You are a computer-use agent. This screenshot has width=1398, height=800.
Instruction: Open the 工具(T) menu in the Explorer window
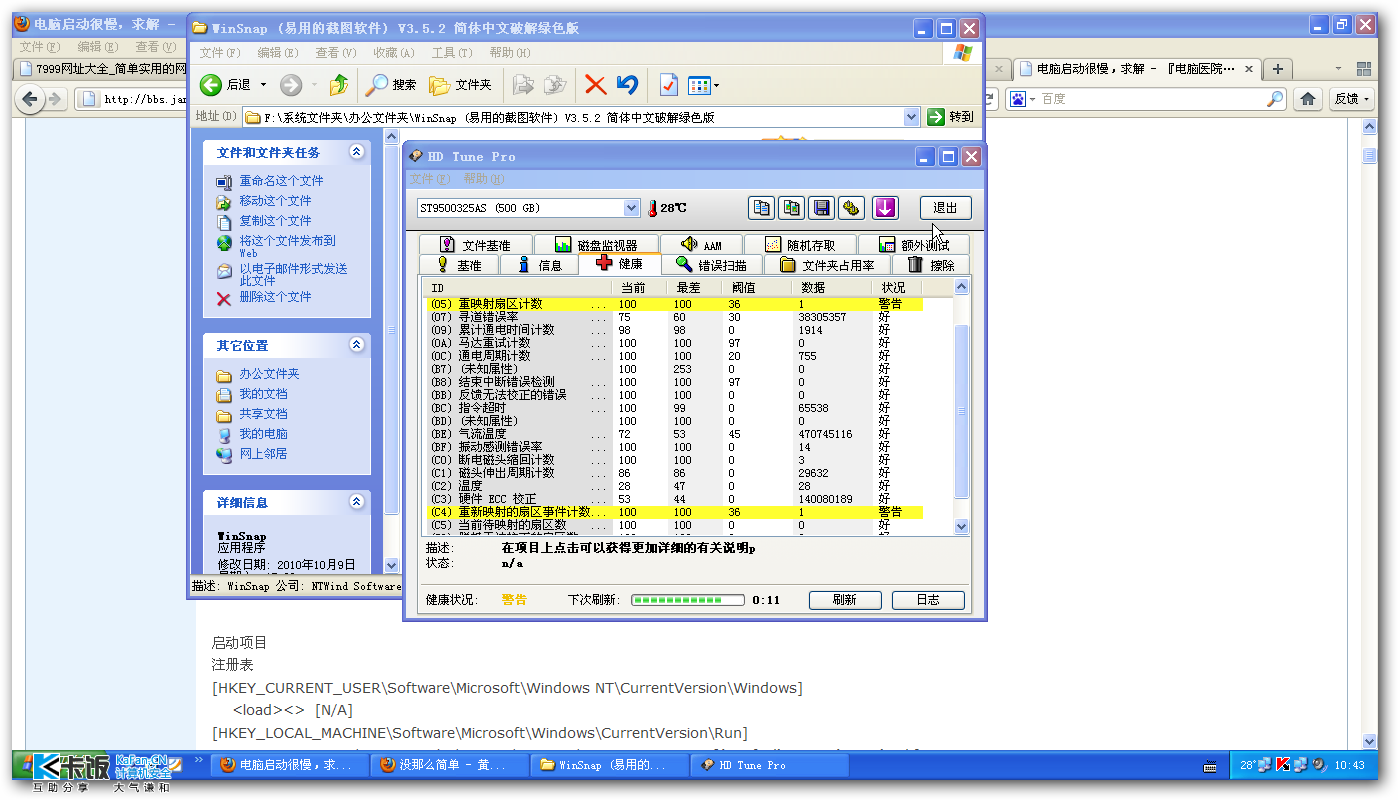[x=450, y=53]
